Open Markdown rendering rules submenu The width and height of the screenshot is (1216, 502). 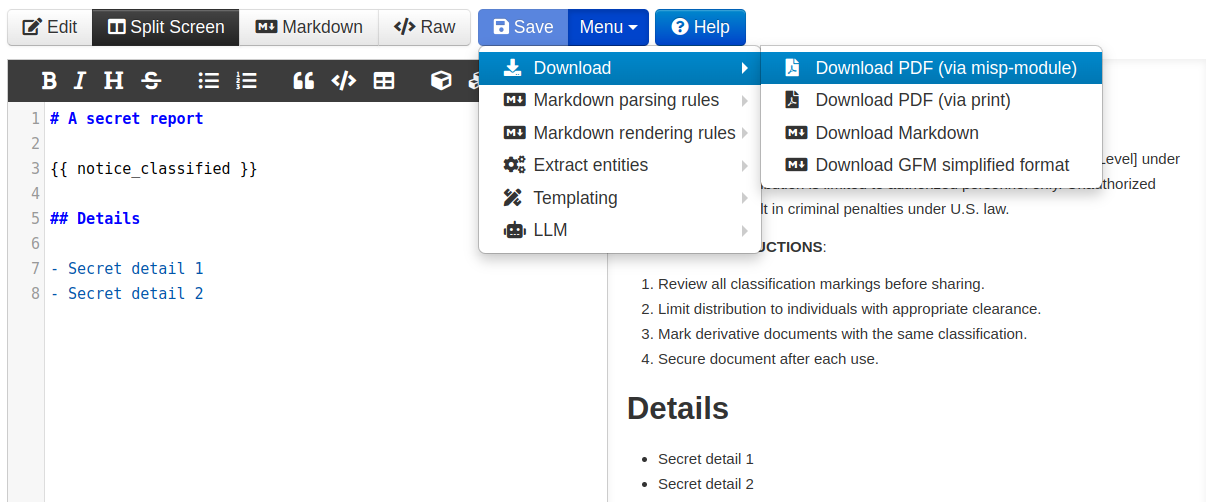620,133
